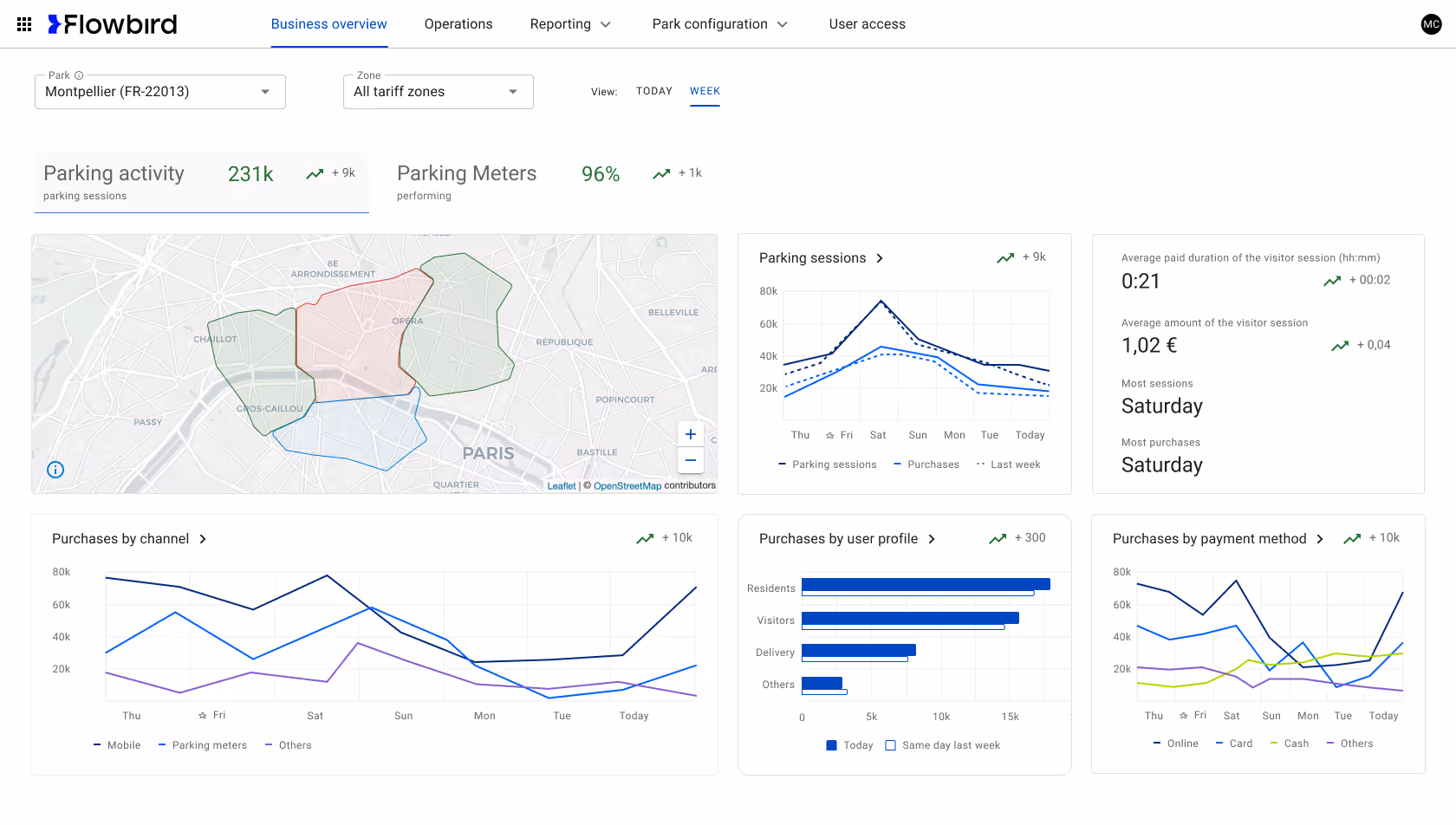1456x825 pixels.
Task: Toggle the Others legend in Purchases by channel
Action: click(x=288, y=745)
